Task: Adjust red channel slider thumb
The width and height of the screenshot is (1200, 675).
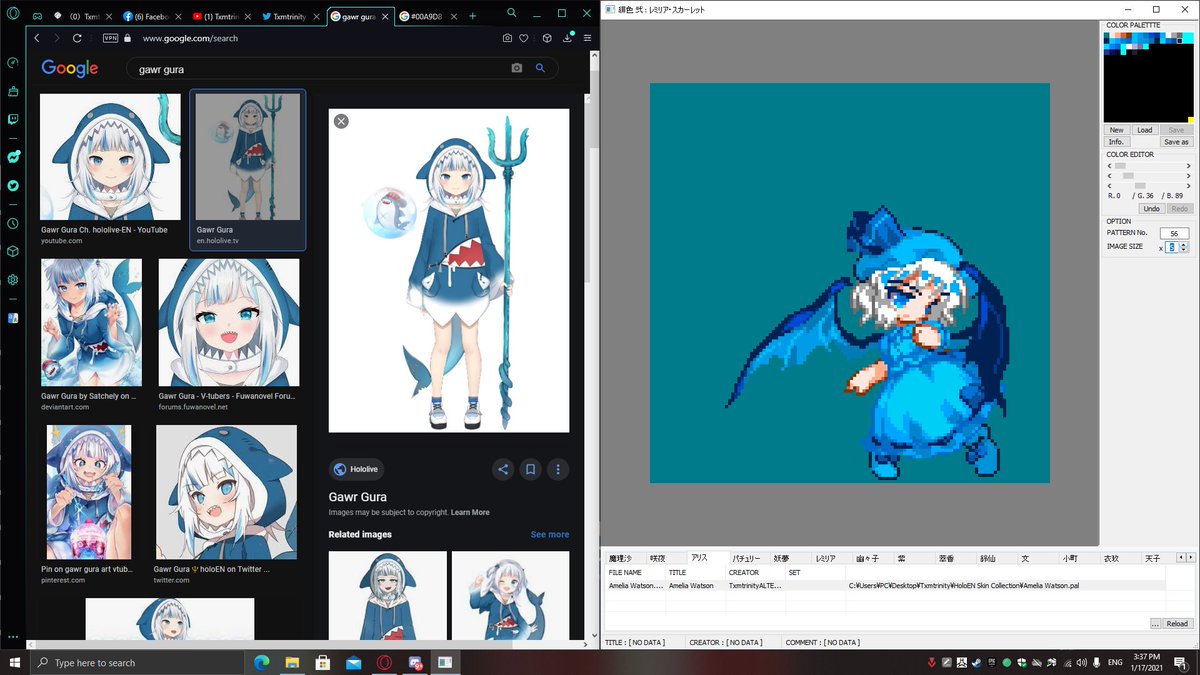Action: [1121, 166]
